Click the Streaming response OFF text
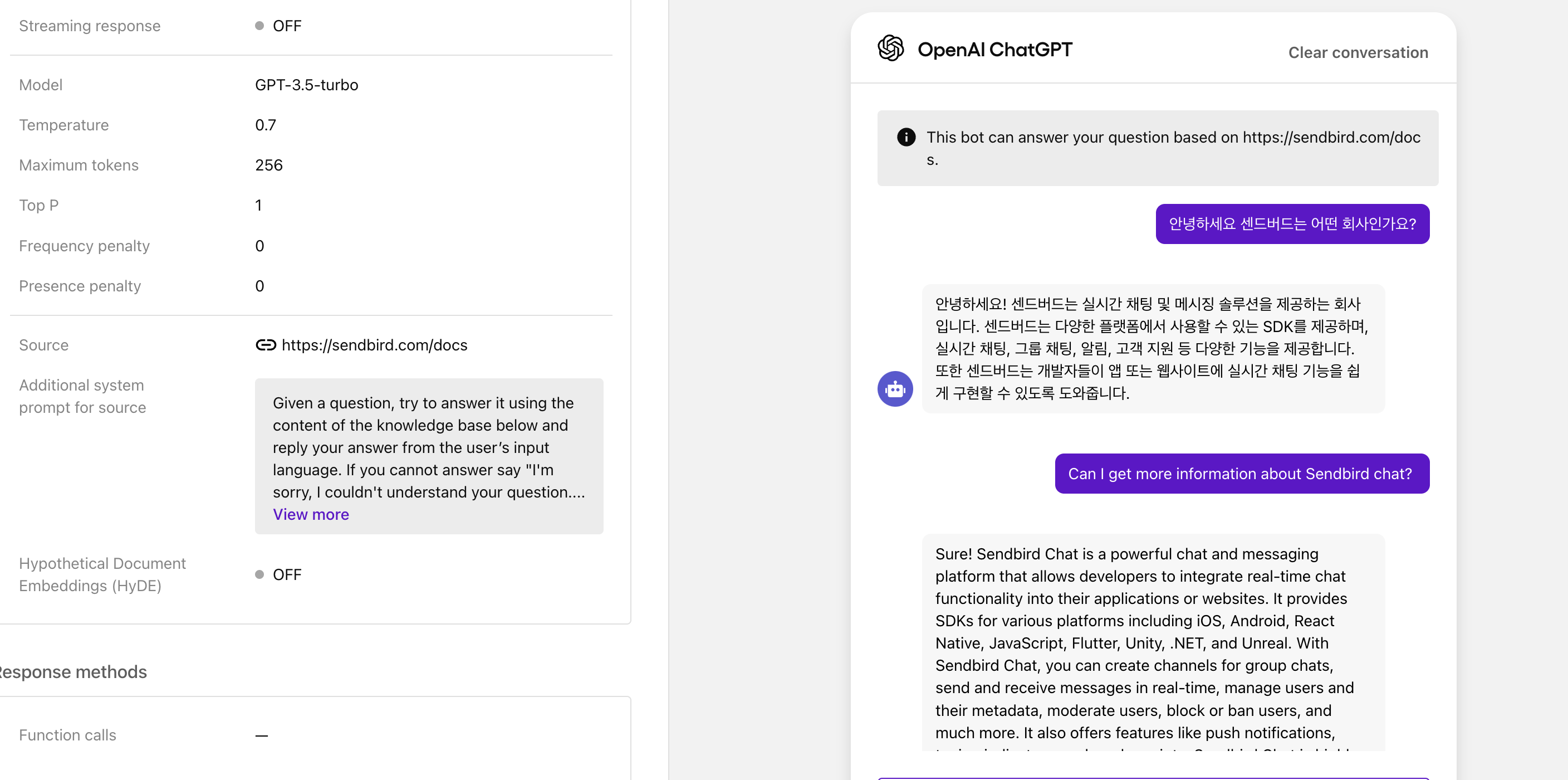 coord(287,26)
